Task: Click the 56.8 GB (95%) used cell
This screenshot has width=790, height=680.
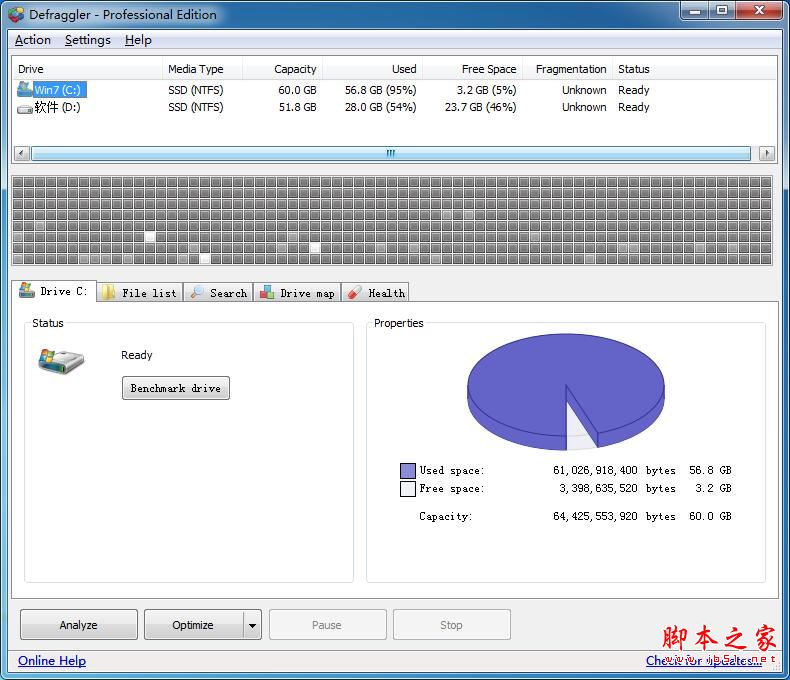Action: 380,90
